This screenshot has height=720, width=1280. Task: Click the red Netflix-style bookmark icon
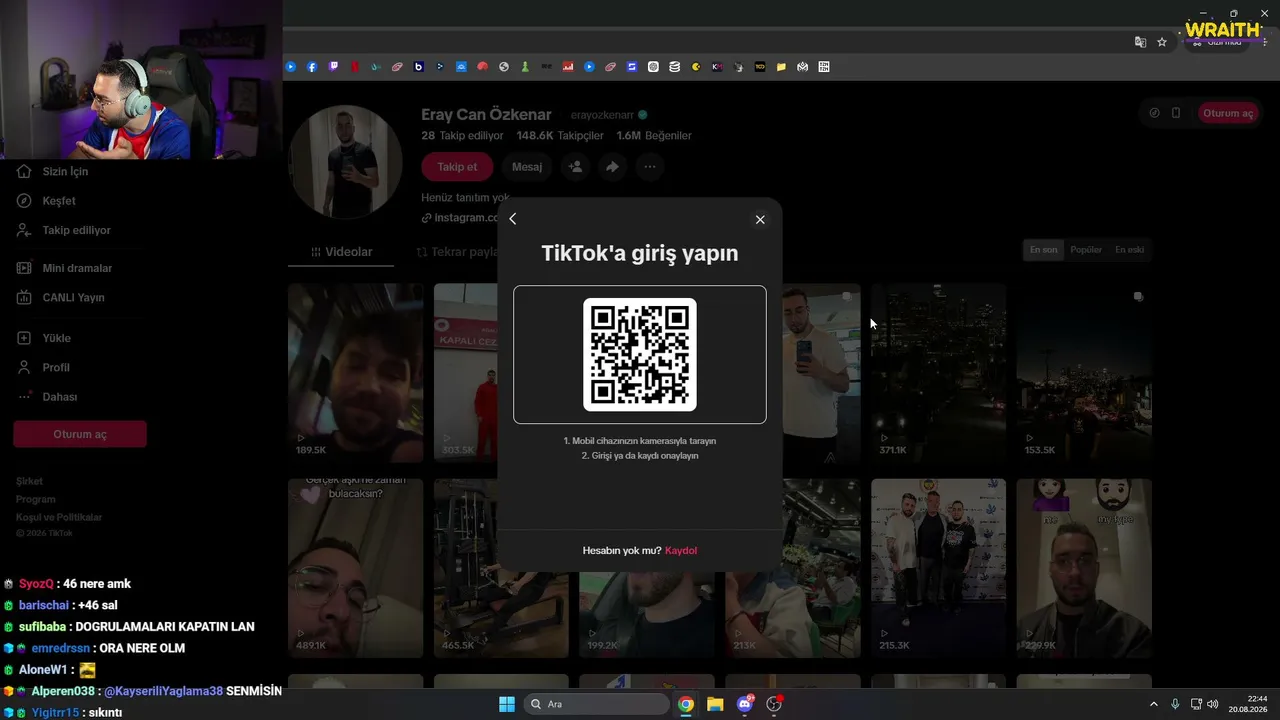click(x=355, y=67)
